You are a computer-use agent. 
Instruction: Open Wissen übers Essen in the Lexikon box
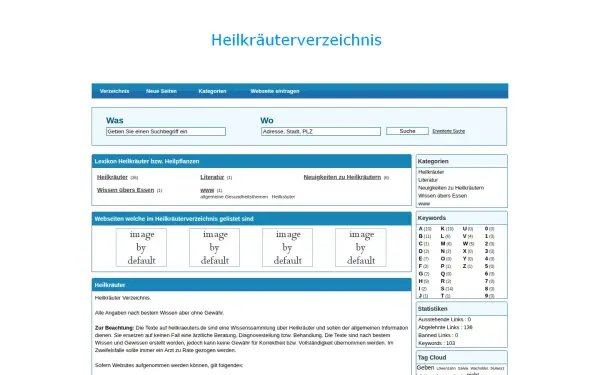(x=125, y=190)
